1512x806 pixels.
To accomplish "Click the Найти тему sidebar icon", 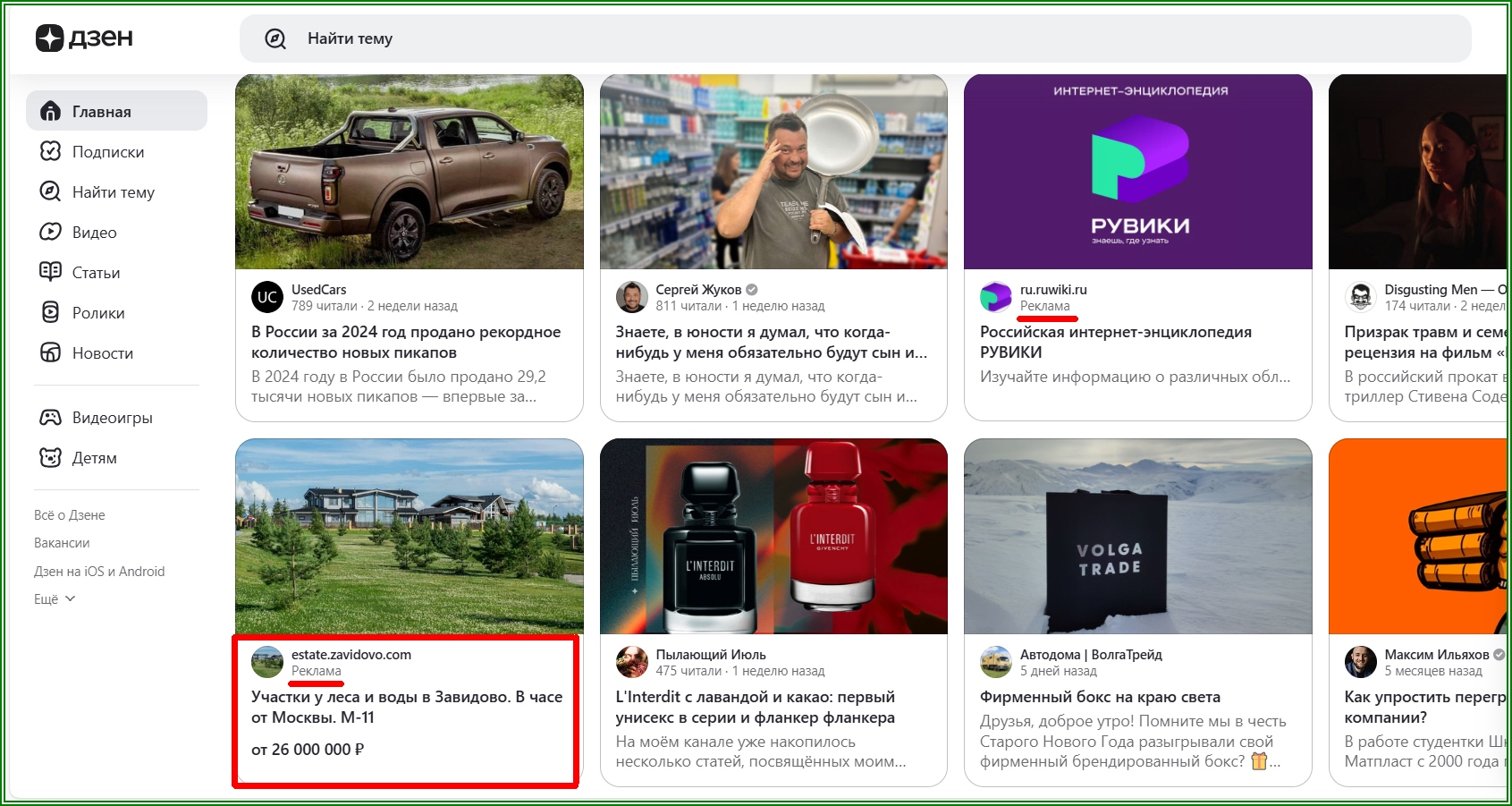I will click(51, 191).
